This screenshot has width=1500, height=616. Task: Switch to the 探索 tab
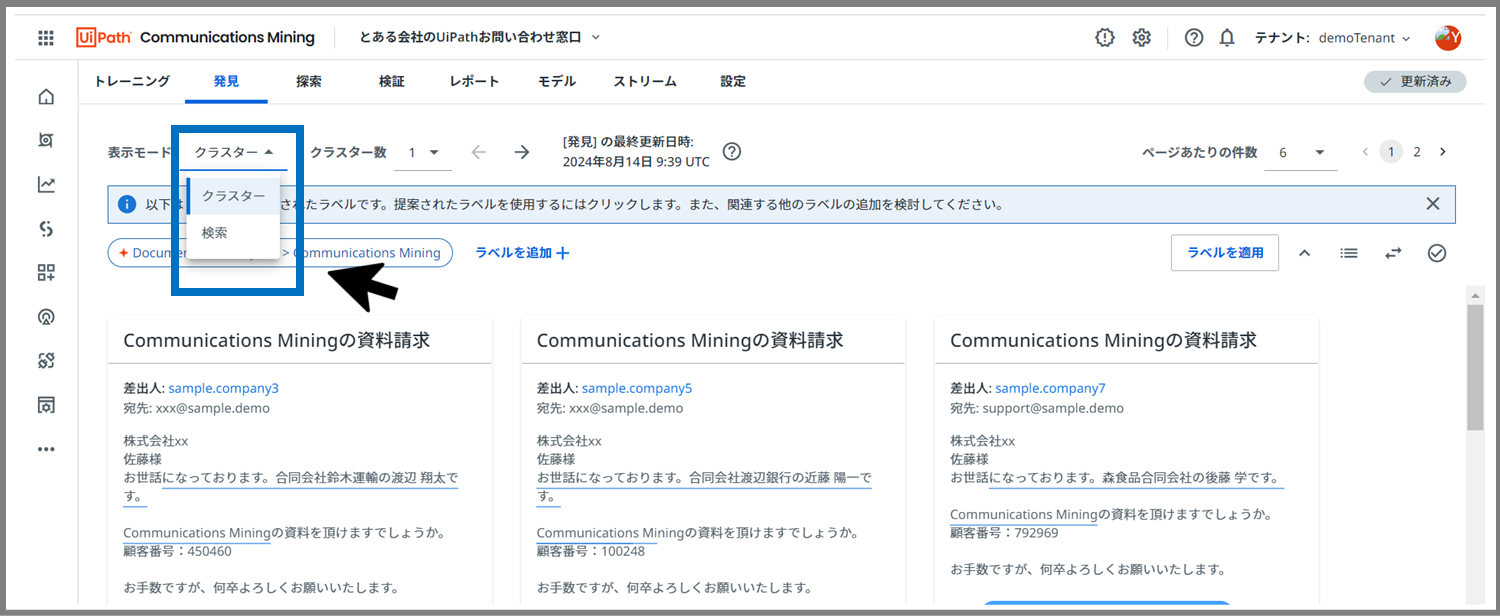point(309,82)
